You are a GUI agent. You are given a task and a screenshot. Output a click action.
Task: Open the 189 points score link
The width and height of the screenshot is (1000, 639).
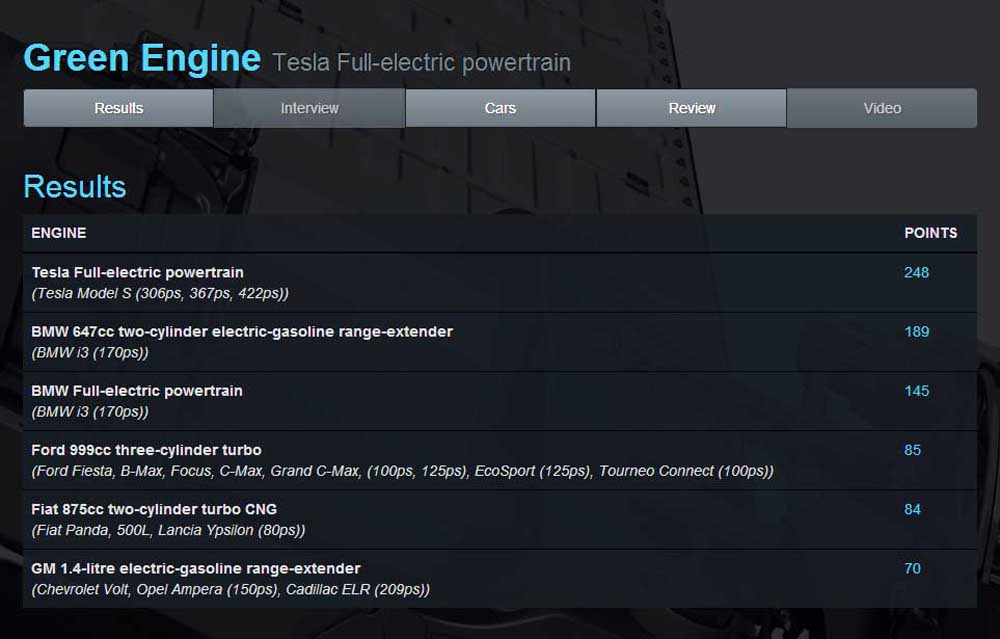click(916, 331)
